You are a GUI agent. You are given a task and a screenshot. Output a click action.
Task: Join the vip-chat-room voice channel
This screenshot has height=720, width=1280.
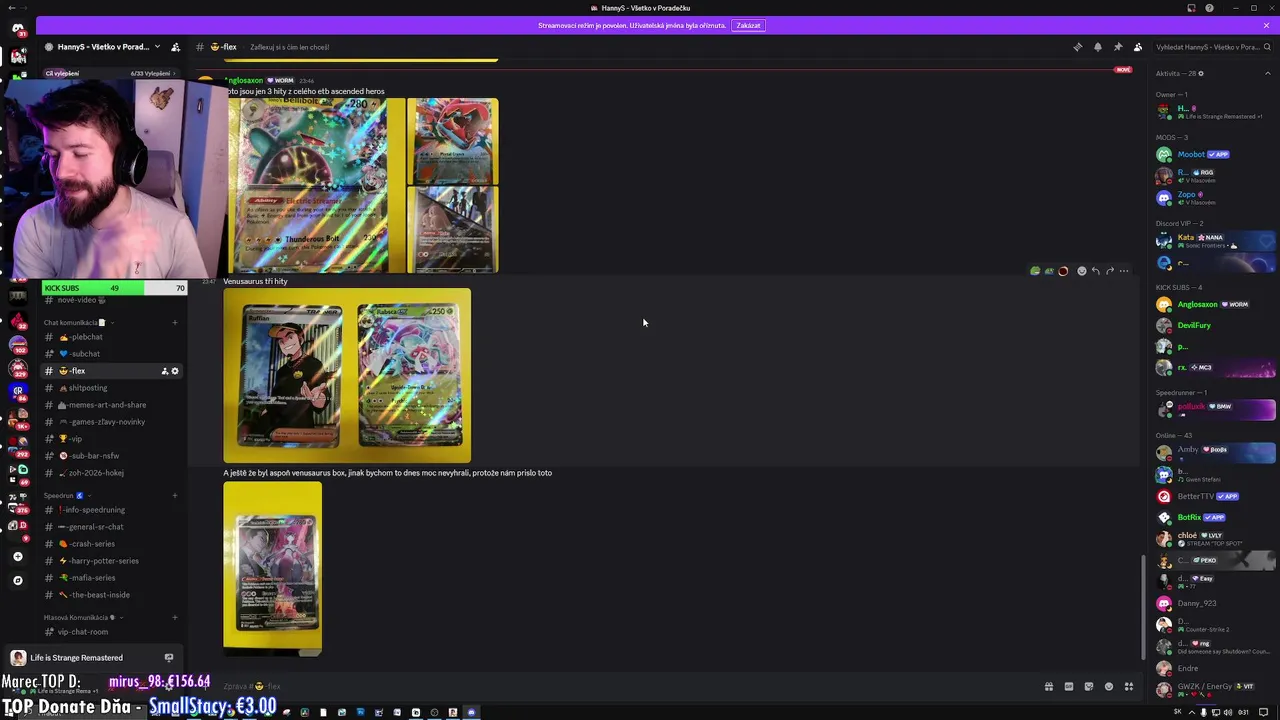(x=112, y=632)
